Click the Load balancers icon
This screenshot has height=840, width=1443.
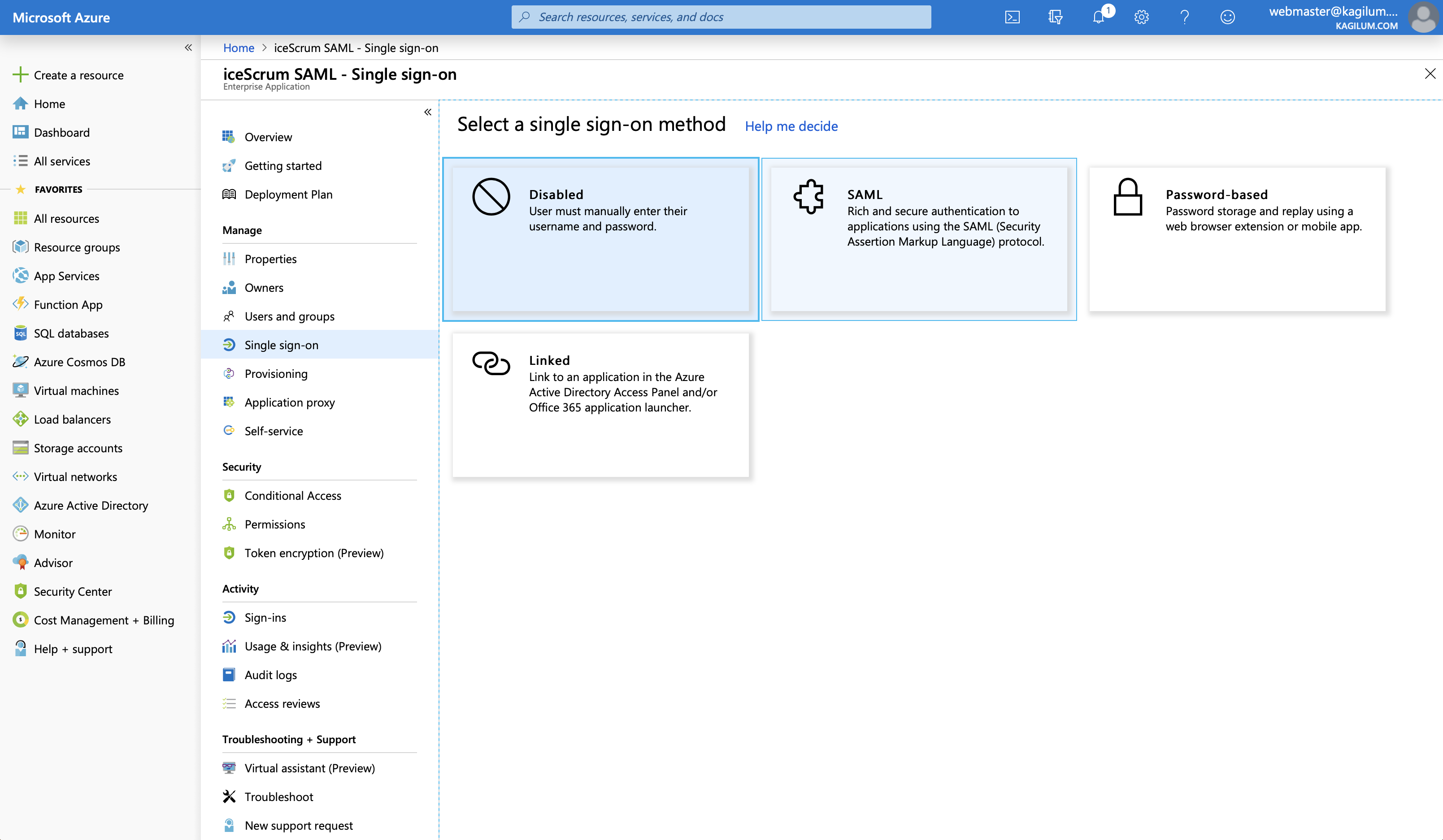[20, 420]
